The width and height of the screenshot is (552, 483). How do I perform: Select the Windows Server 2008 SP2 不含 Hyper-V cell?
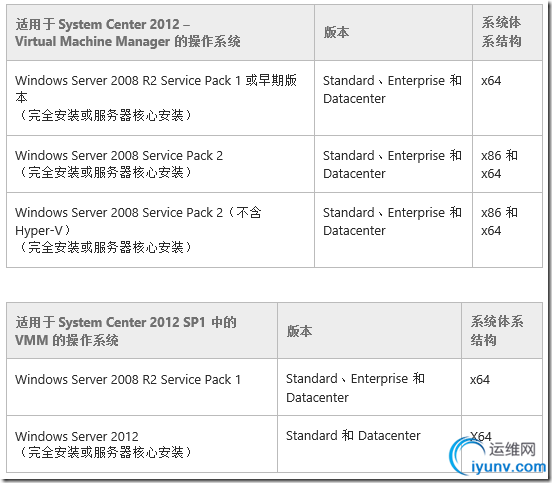(x=161, y=230)
